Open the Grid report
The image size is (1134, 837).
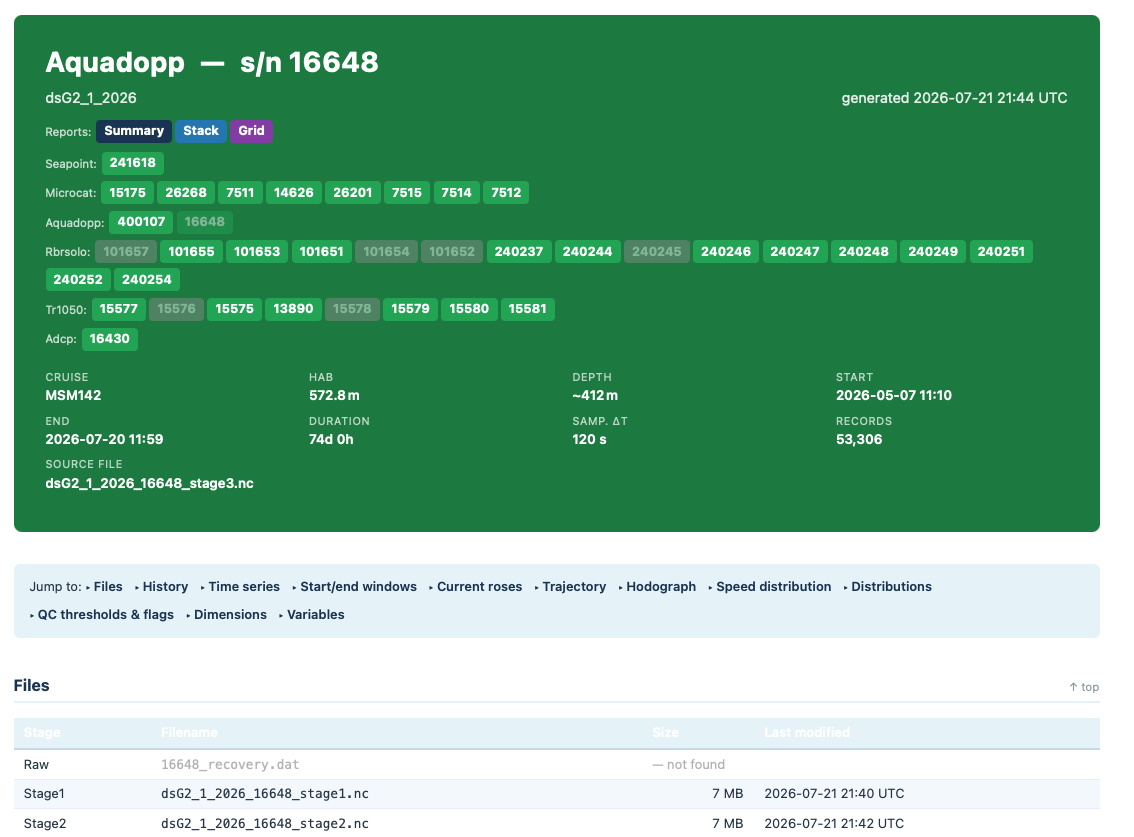(x=251, y=131)
